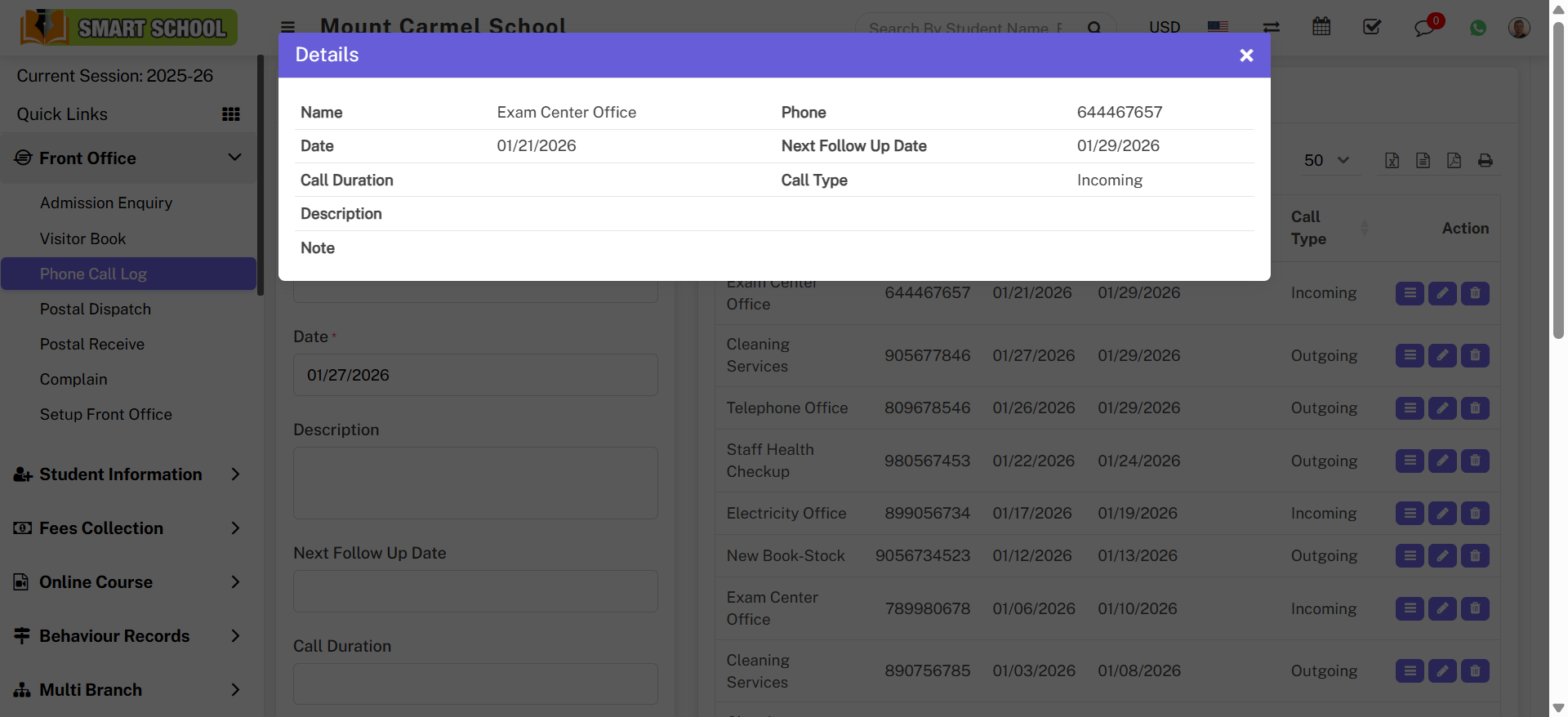Select Postal Dispatch menu item
This screenshot has height=717, width=1568.
coord(96,310)
